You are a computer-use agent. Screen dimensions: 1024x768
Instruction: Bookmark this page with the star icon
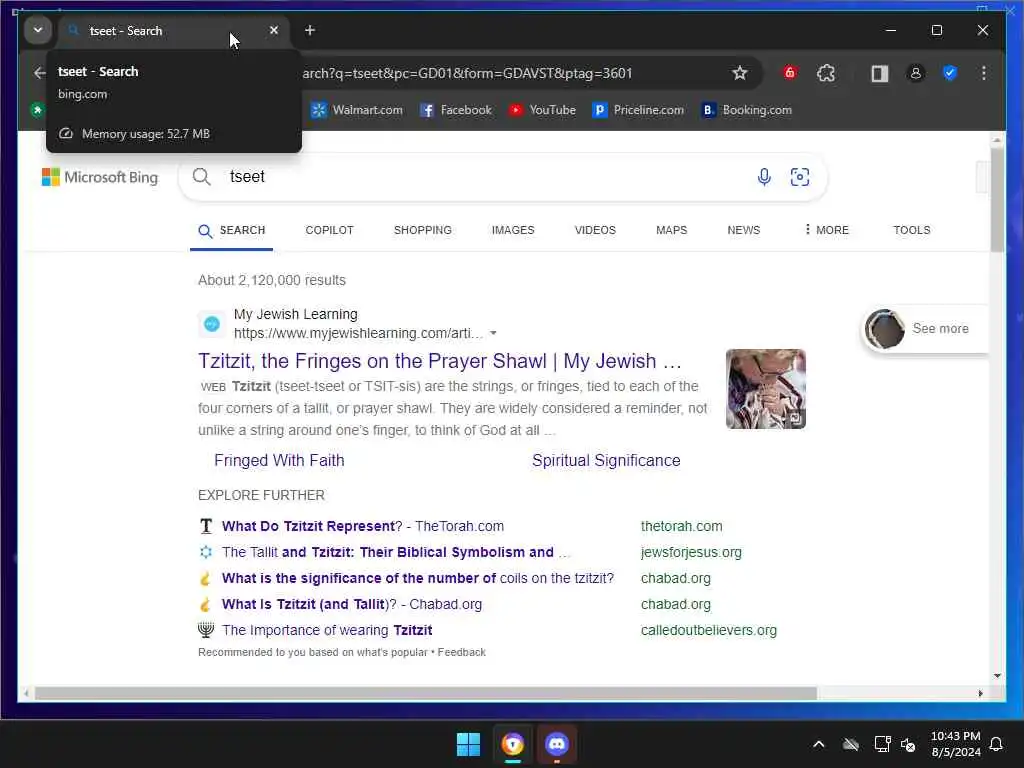[739, 73]
